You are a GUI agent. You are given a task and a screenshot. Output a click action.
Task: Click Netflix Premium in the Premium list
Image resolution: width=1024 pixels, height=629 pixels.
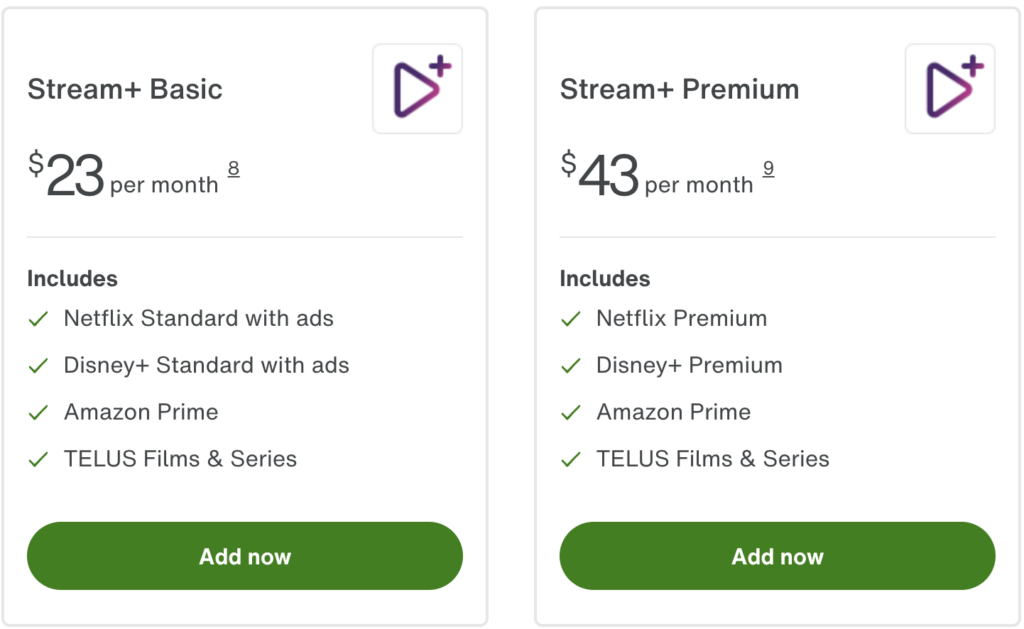[x=681, y=318]
